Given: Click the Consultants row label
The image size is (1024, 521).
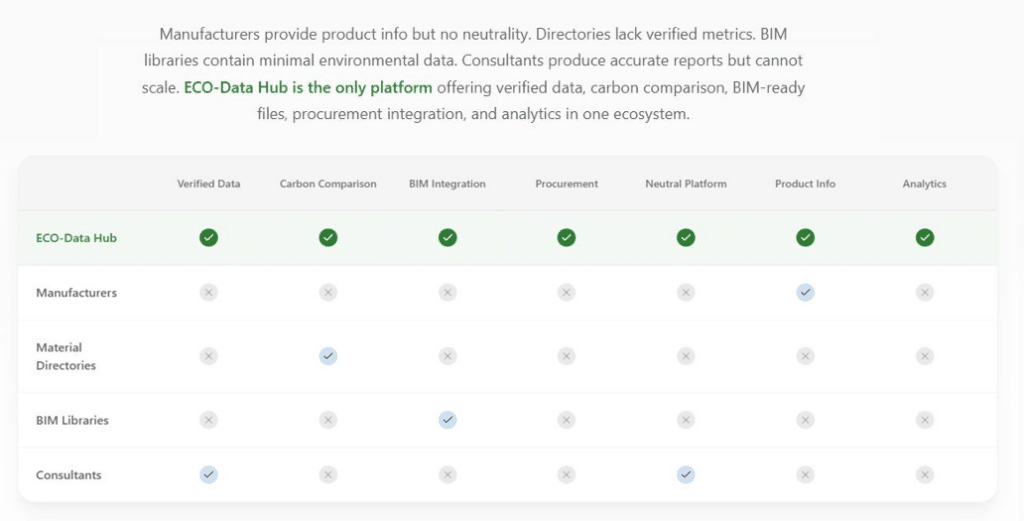Looking at the screenshot, I should coord(69,475).
